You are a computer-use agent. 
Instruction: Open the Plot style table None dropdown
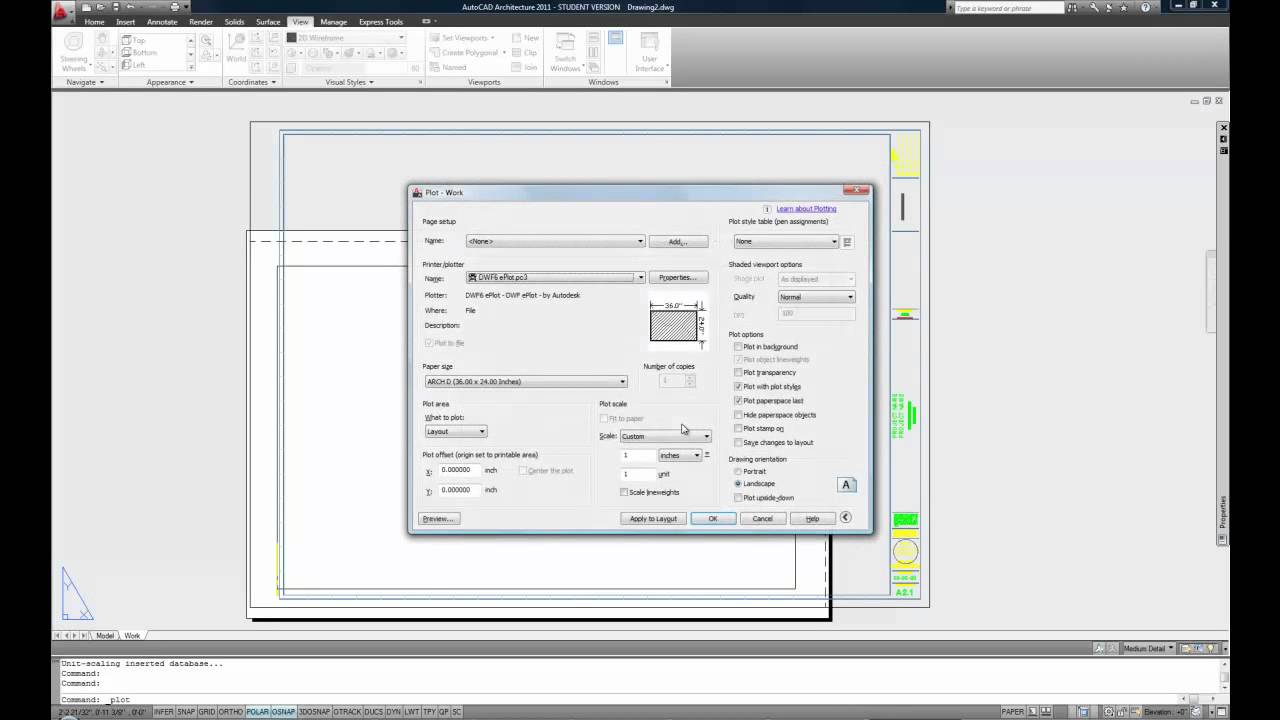[786, 242]
